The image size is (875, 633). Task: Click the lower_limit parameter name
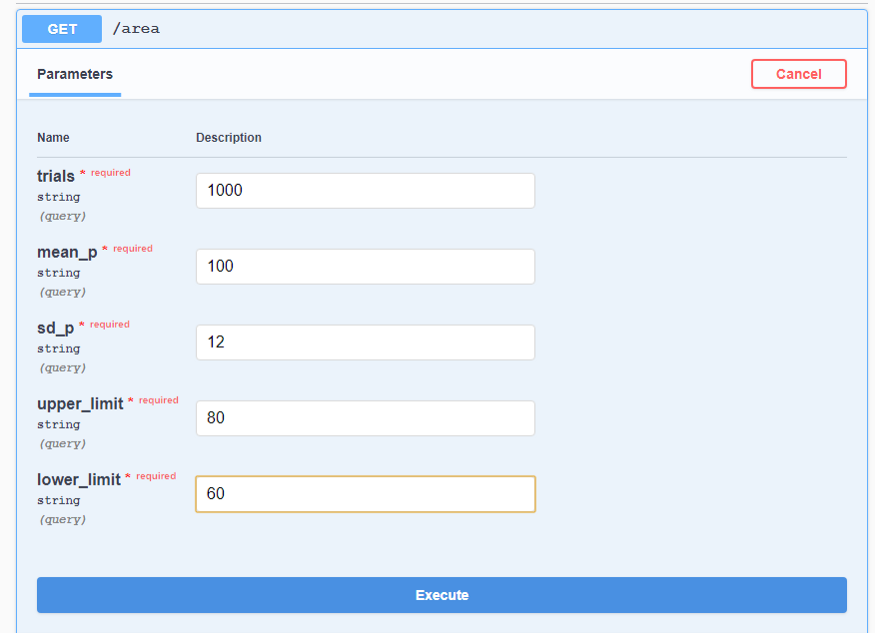pos(78,479)
